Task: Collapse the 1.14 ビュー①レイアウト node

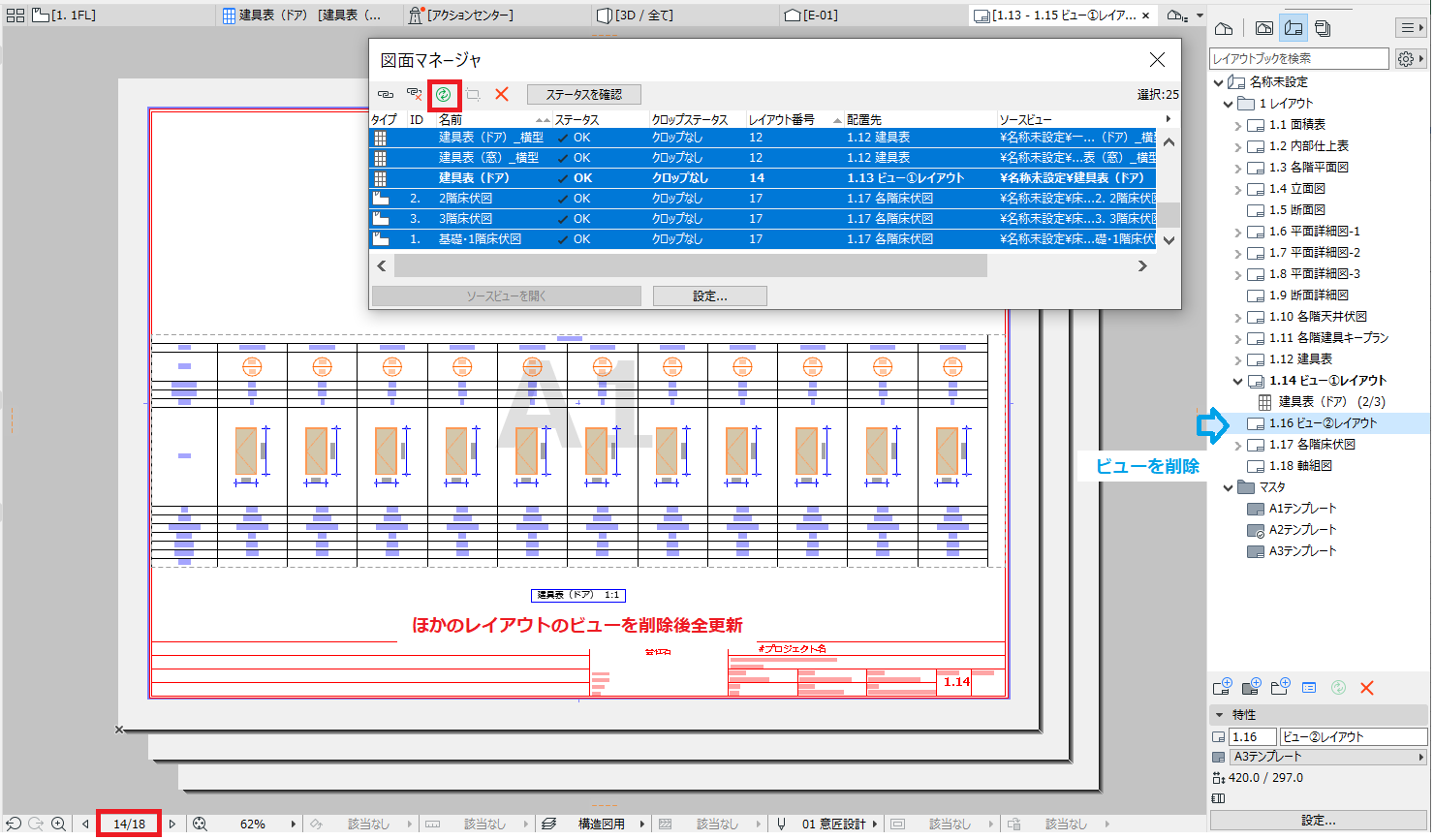Action: tap(1238, 381)
